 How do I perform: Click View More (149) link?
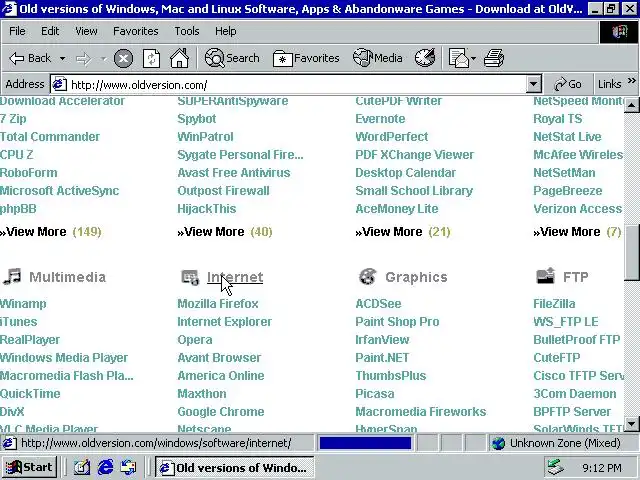click(x=51, y=232)
